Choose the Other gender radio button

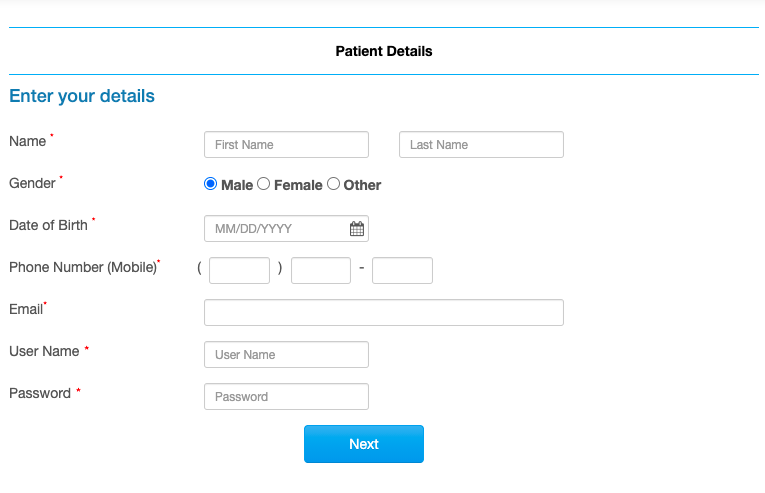pyautogui.click(x=333, y=184)
